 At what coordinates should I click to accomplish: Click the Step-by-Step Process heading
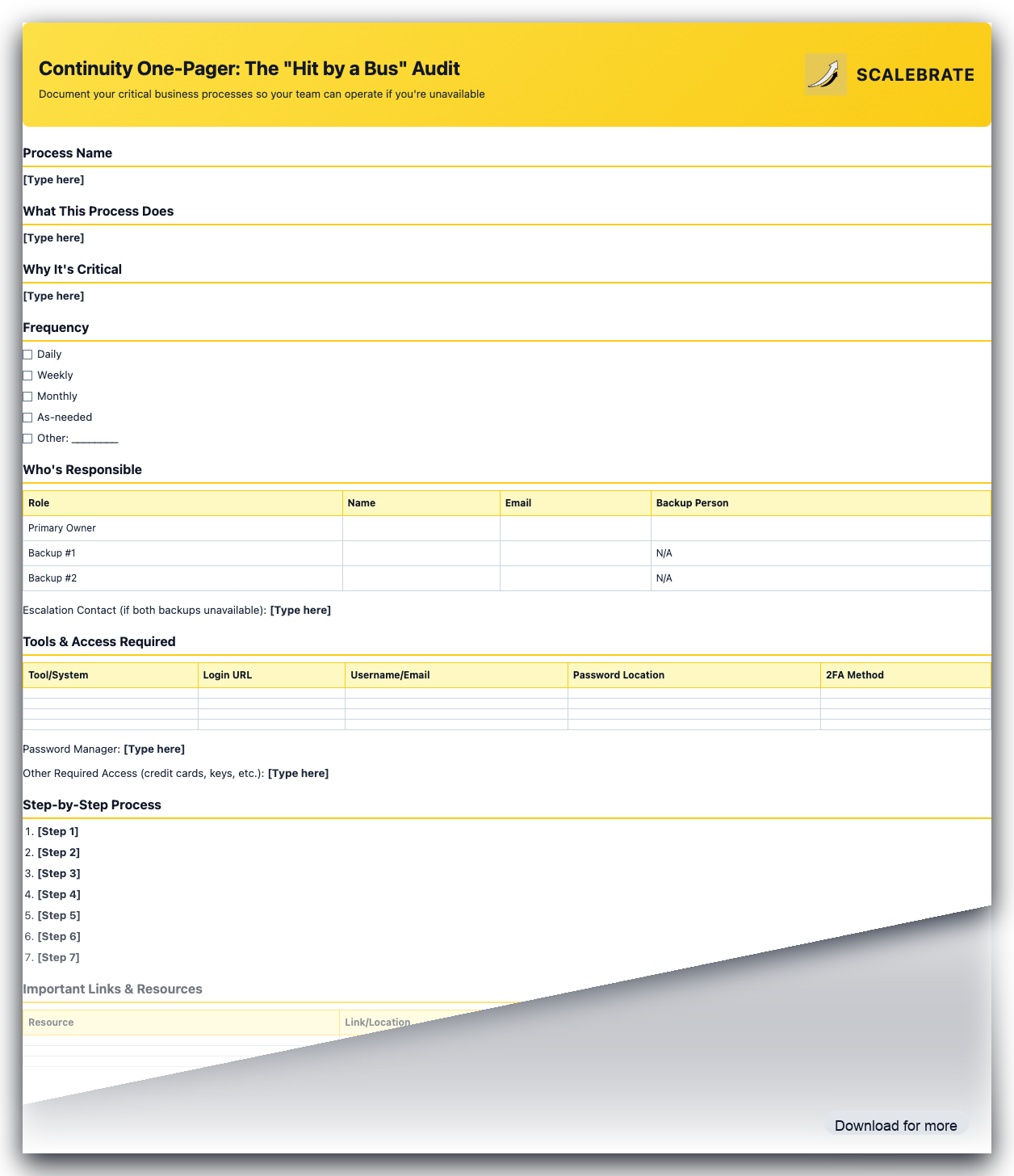[x=92, y=804]
